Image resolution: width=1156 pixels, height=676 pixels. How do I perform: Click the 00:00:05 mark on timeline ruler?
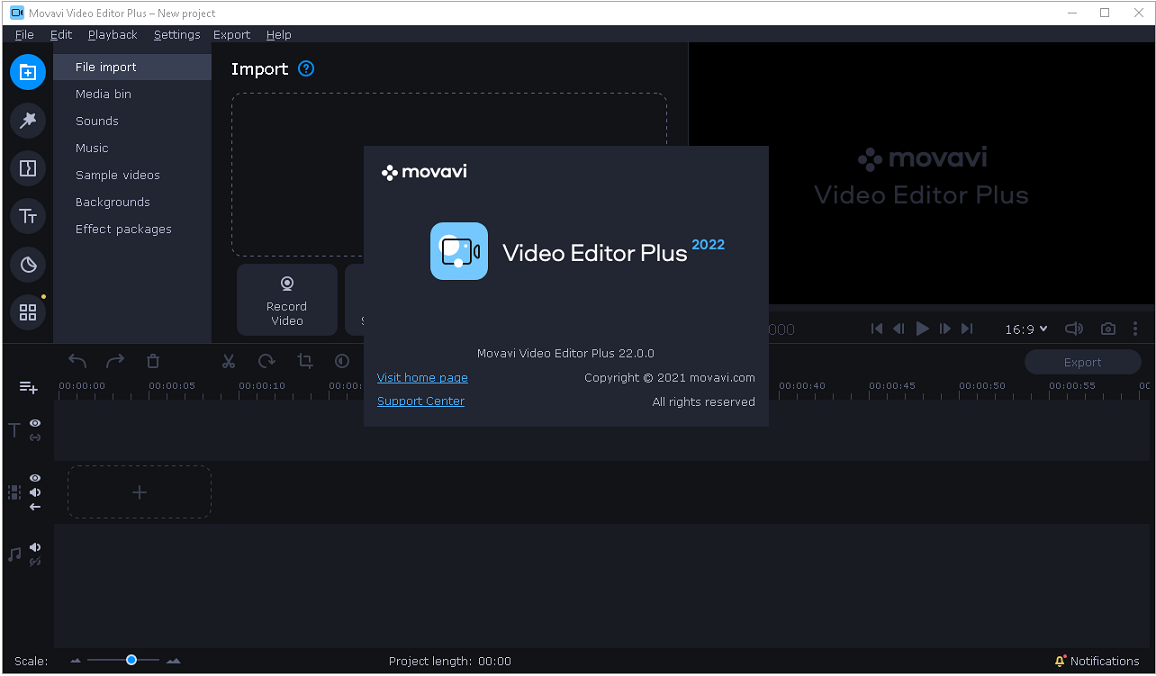172,386
